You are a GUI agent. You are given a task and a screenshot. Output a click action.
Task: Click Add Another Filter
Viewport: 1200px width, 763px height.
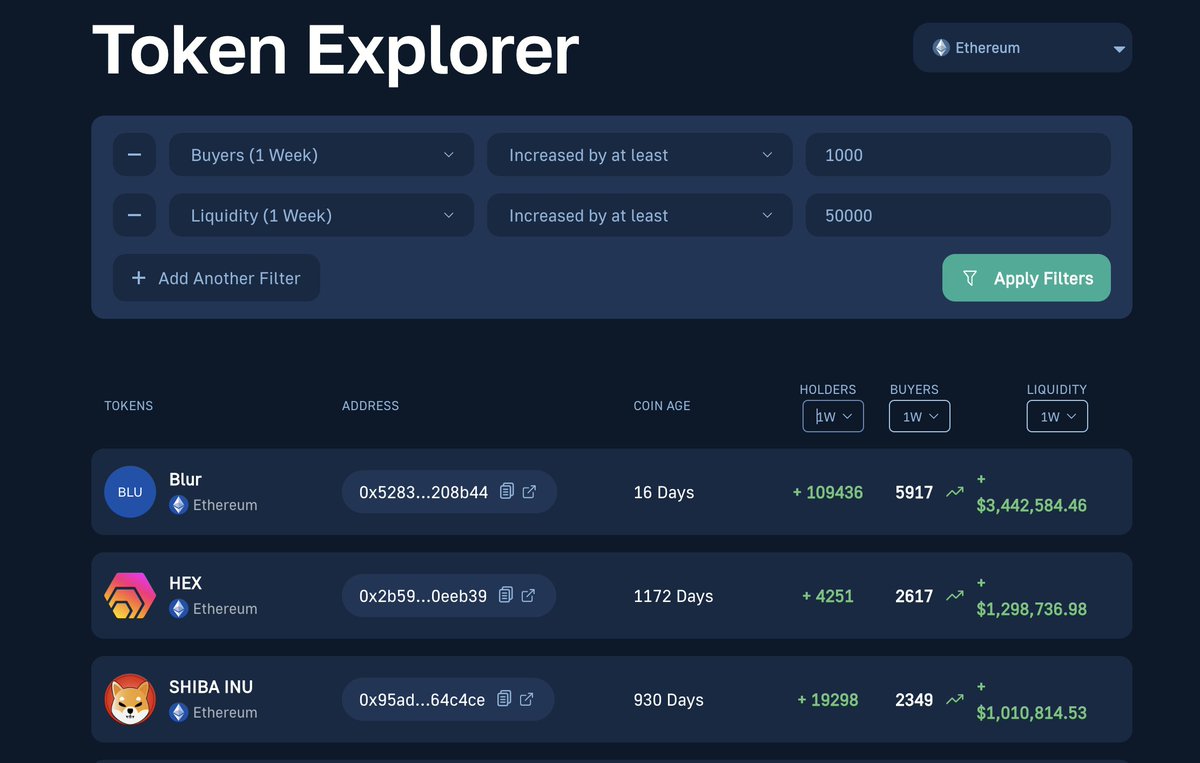click(216, 278)
